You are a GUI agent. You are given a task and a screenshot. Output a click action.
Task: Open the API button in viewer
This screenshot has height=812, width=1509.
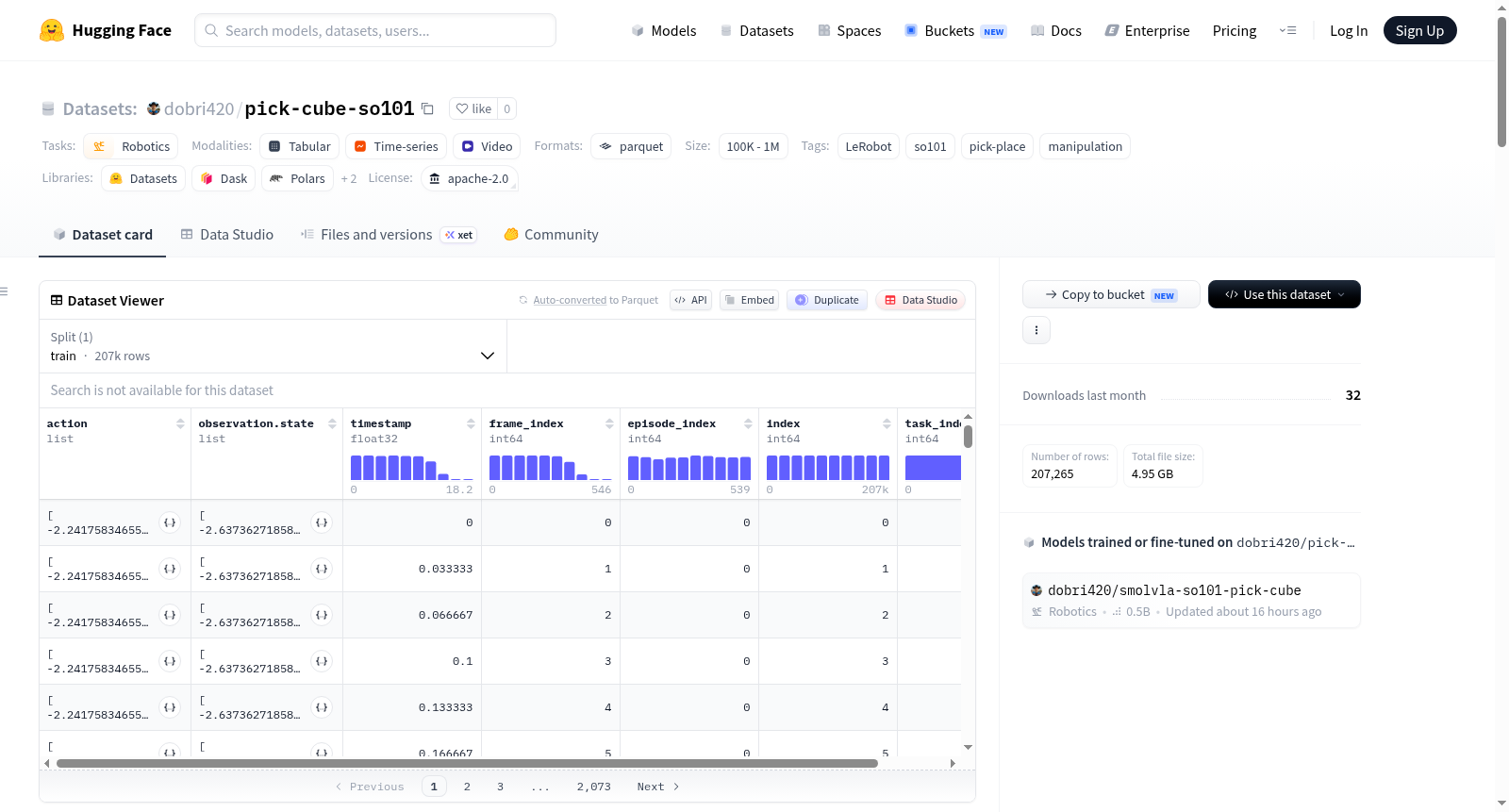coord(690,300)
